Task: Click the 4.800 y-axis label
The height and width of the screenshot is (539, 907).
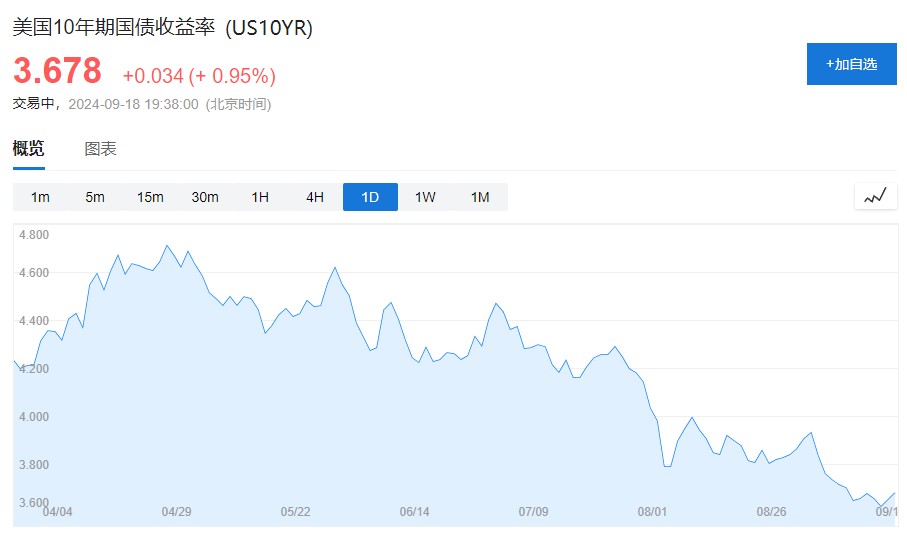Action: click(x=34, y=235)
